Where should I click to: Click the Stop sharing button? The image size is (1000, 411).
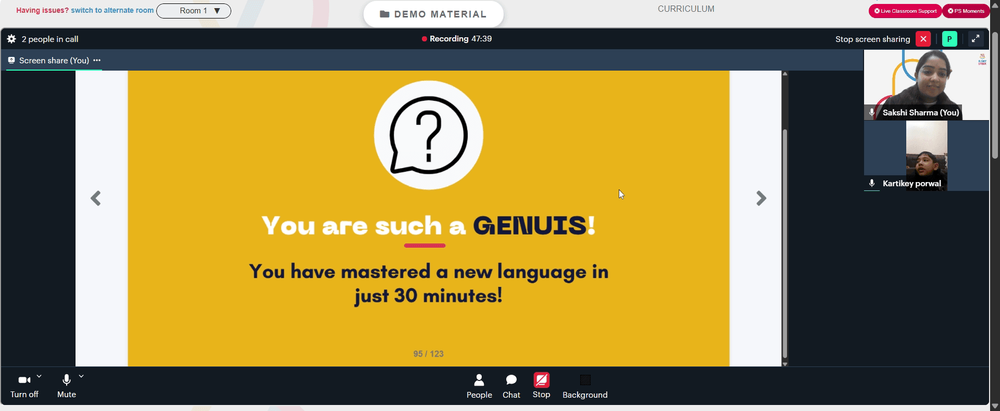coord(541,386)
